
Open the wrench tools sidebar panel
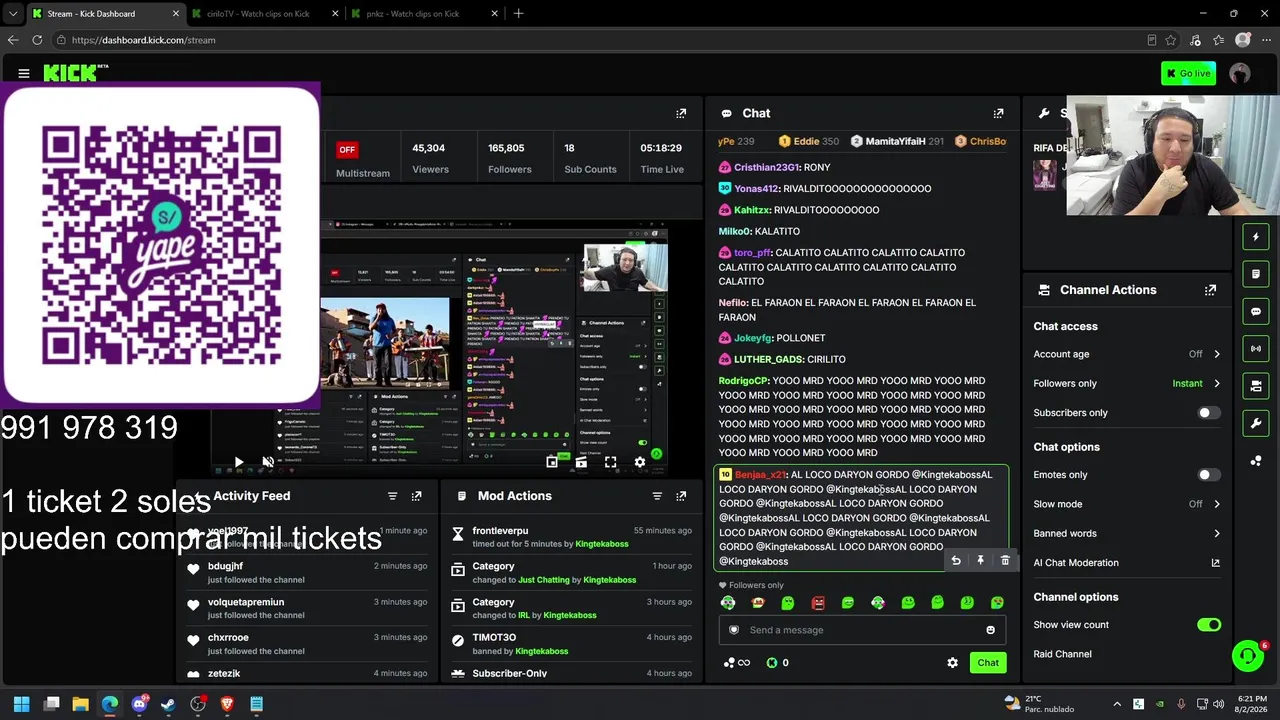point(1256,424)
